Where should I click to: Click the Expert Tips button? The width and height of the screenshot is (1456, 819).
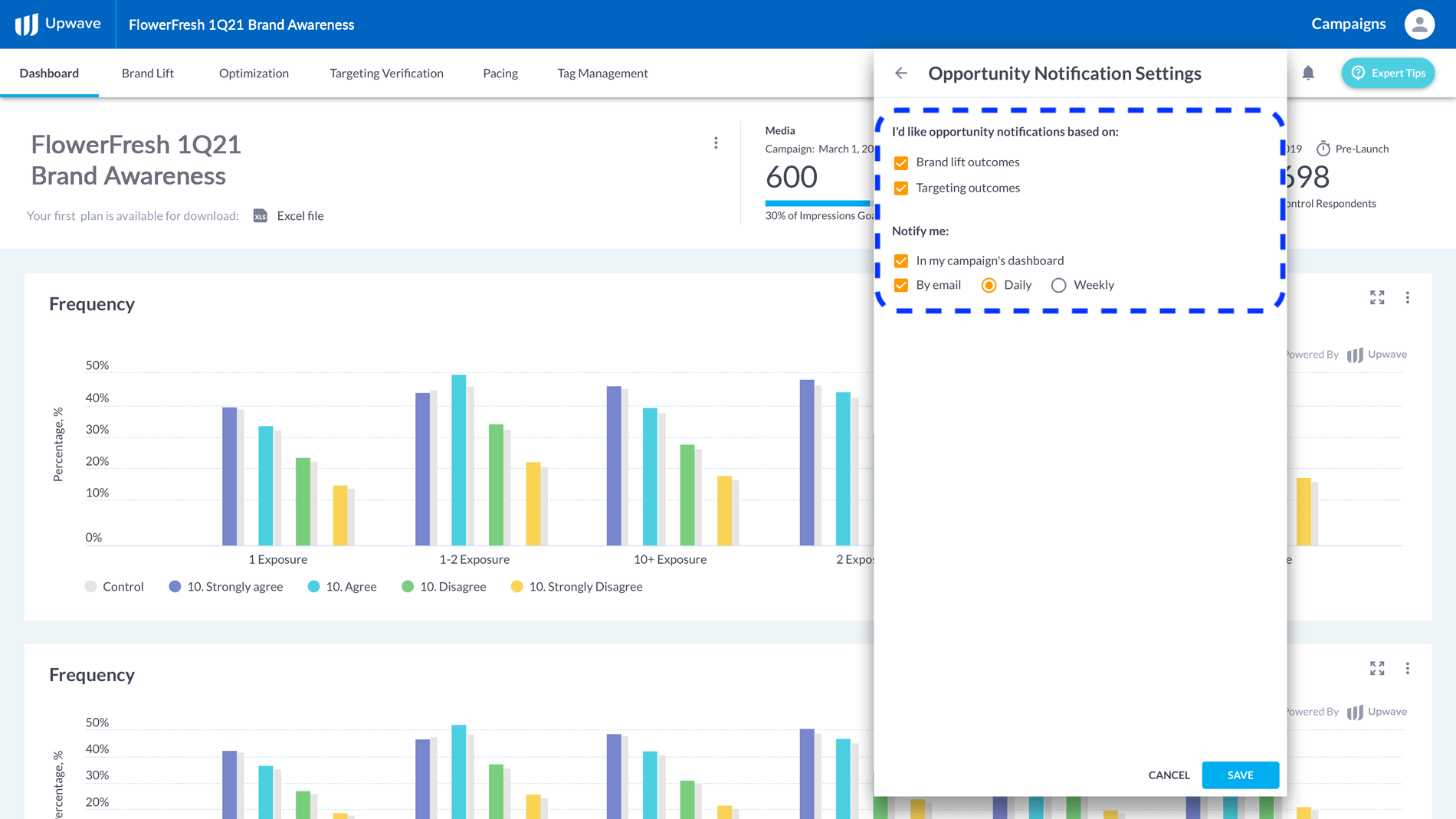pos(1388,73)
